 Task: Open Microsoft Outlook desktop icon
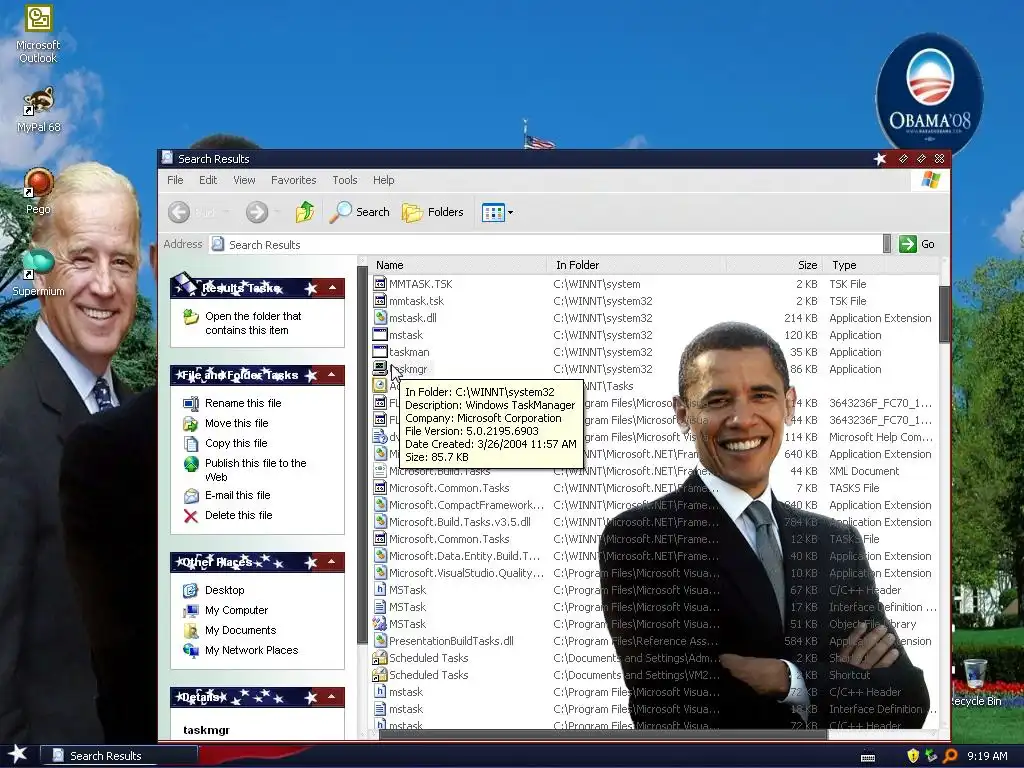[x=38, y=34]
